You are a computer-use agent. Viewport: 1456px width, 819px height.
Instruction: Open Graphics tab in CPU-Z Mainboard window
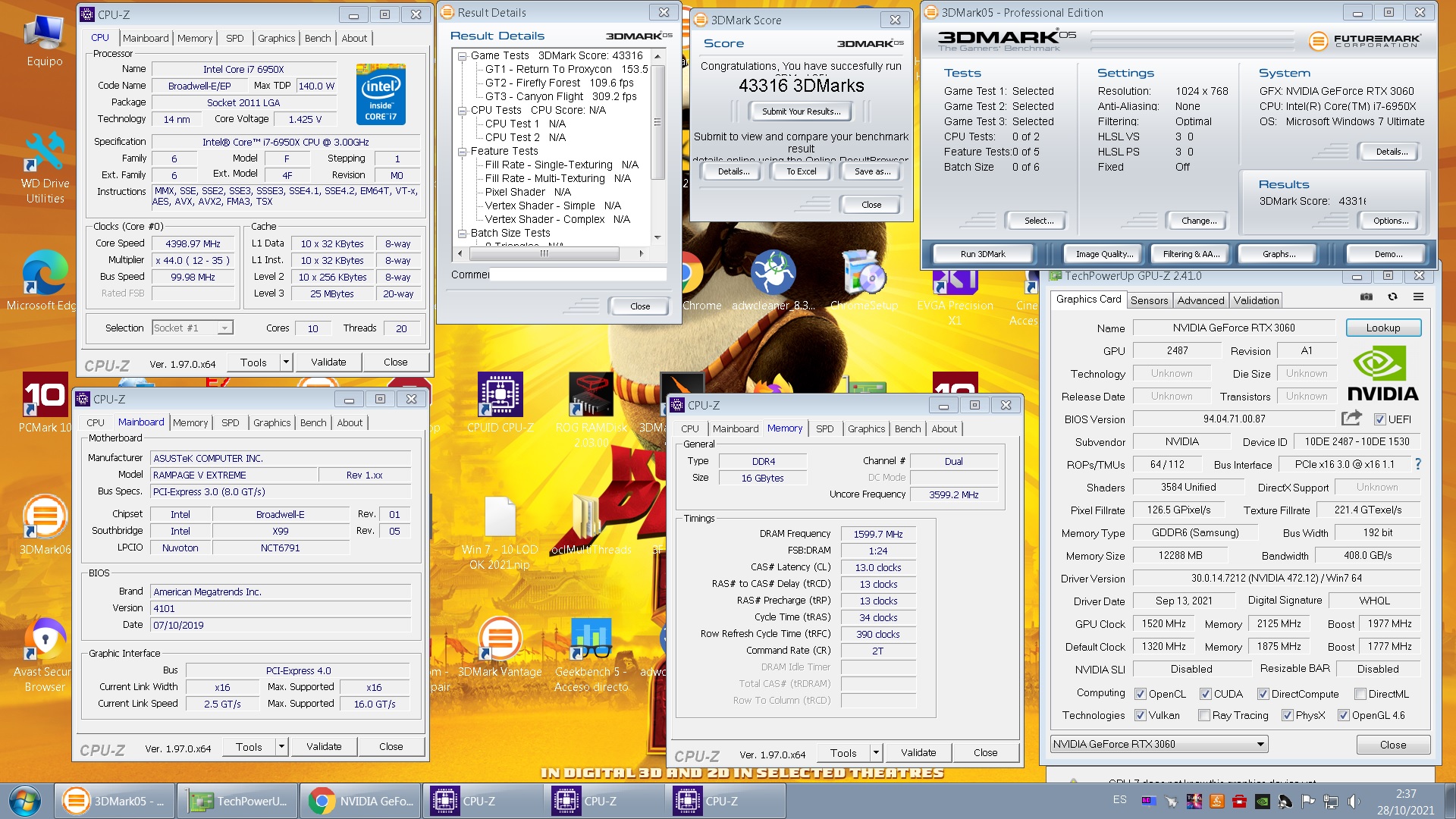click(x=271, y=422)
